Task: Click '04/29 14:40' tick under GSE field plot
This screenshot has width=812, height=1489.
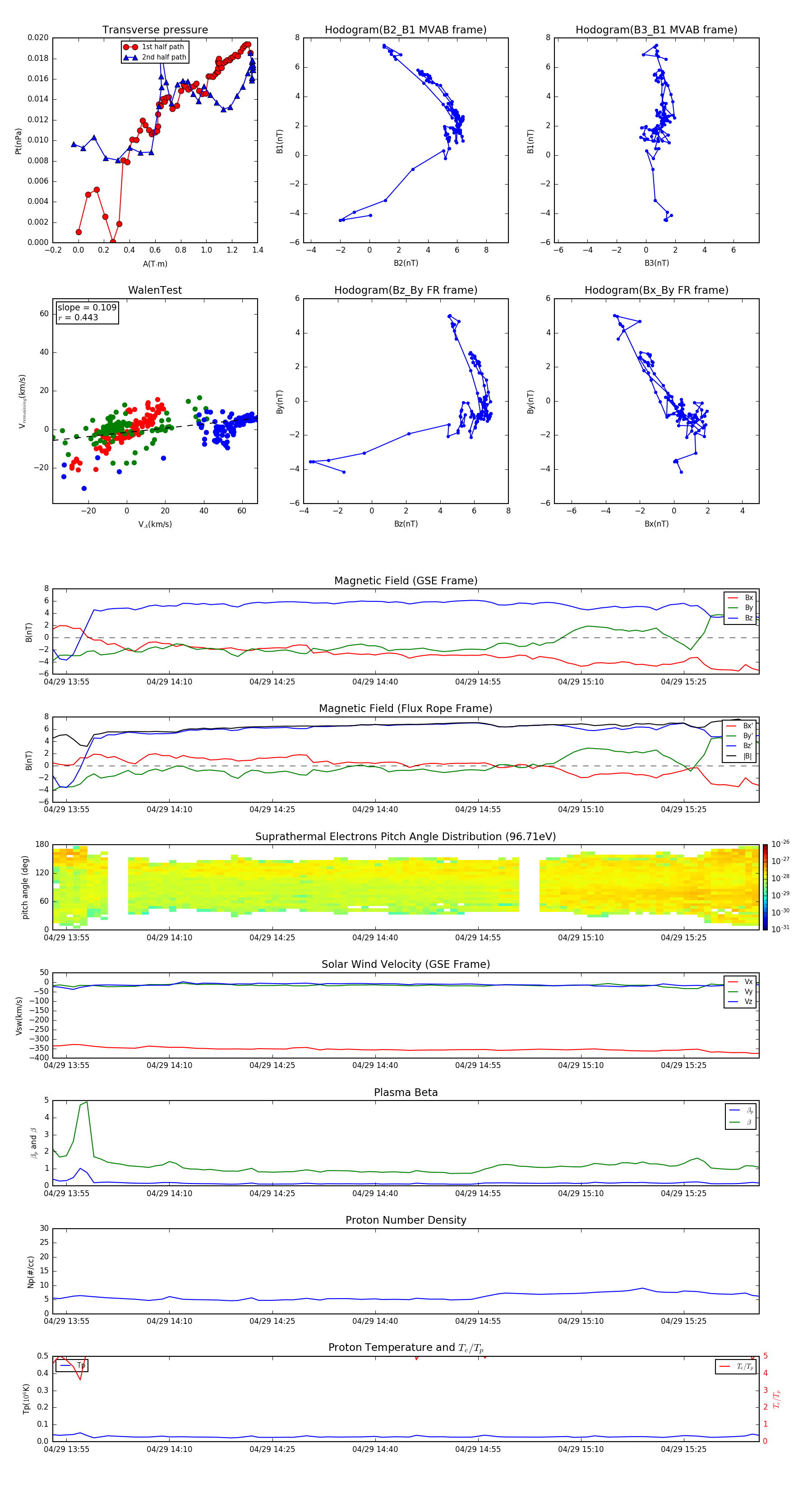Action: (x=375, y=682)
